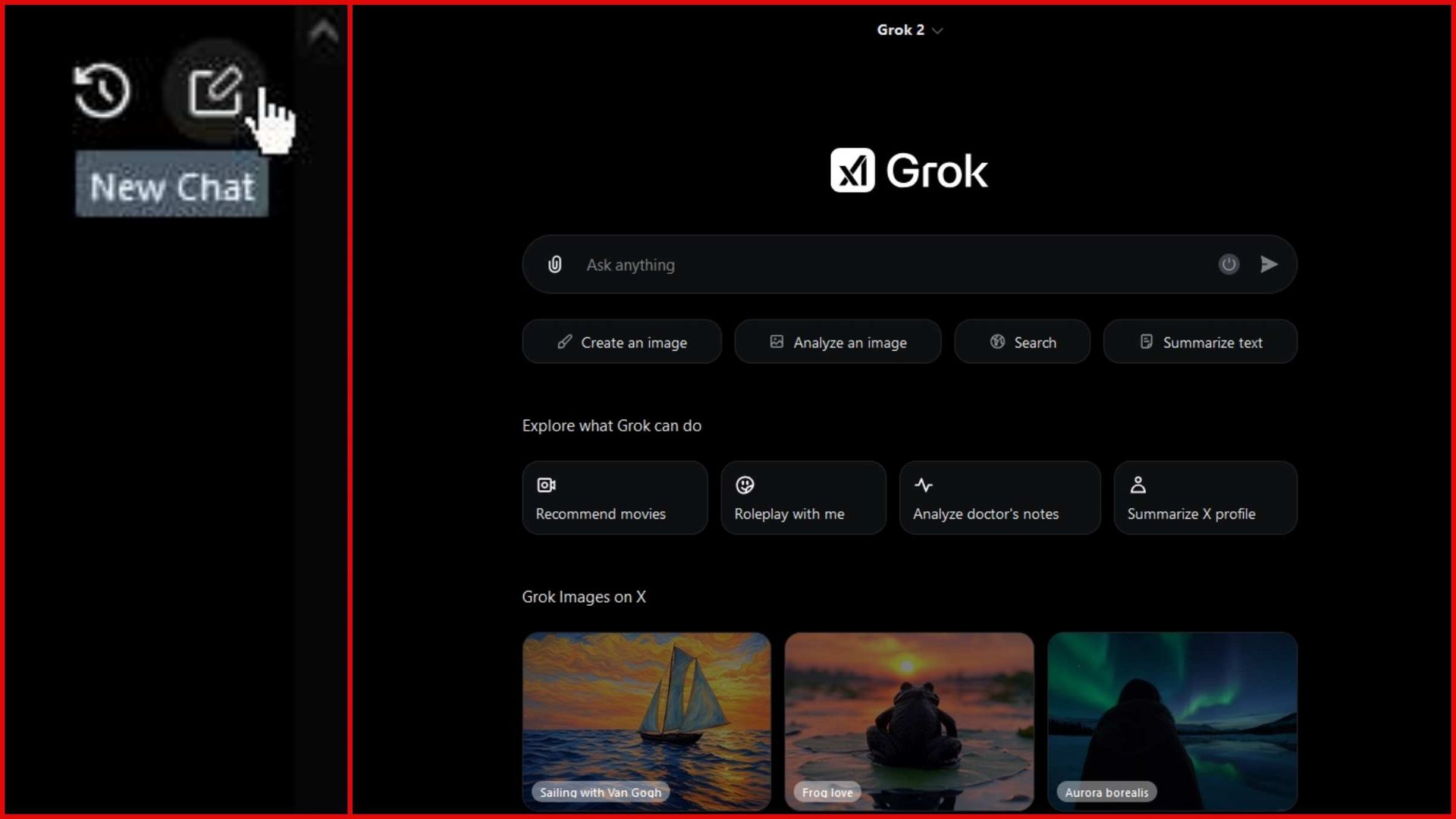Open the Sailing with Van Gogh image
This screenshot has height=819, width=1456.
click(x=646, y=720)
